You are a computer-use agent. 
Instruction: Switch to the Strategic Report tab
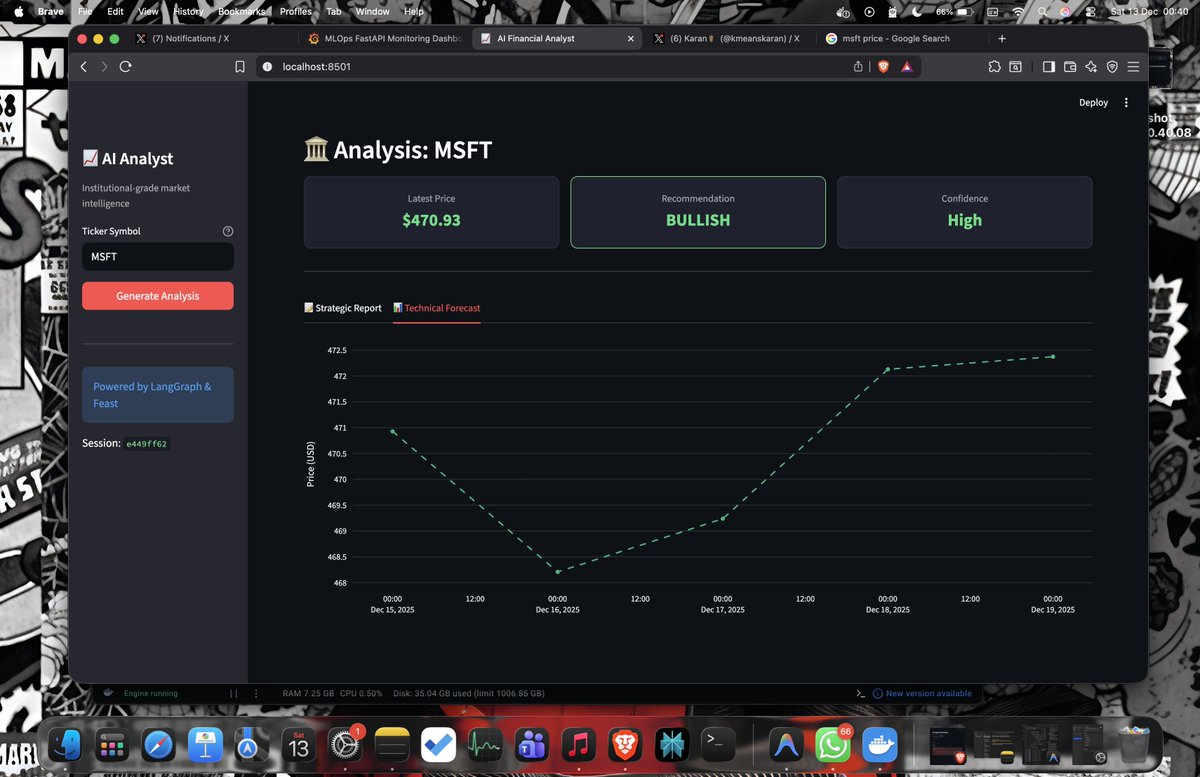pyautogui.click(x=343, y=308)
